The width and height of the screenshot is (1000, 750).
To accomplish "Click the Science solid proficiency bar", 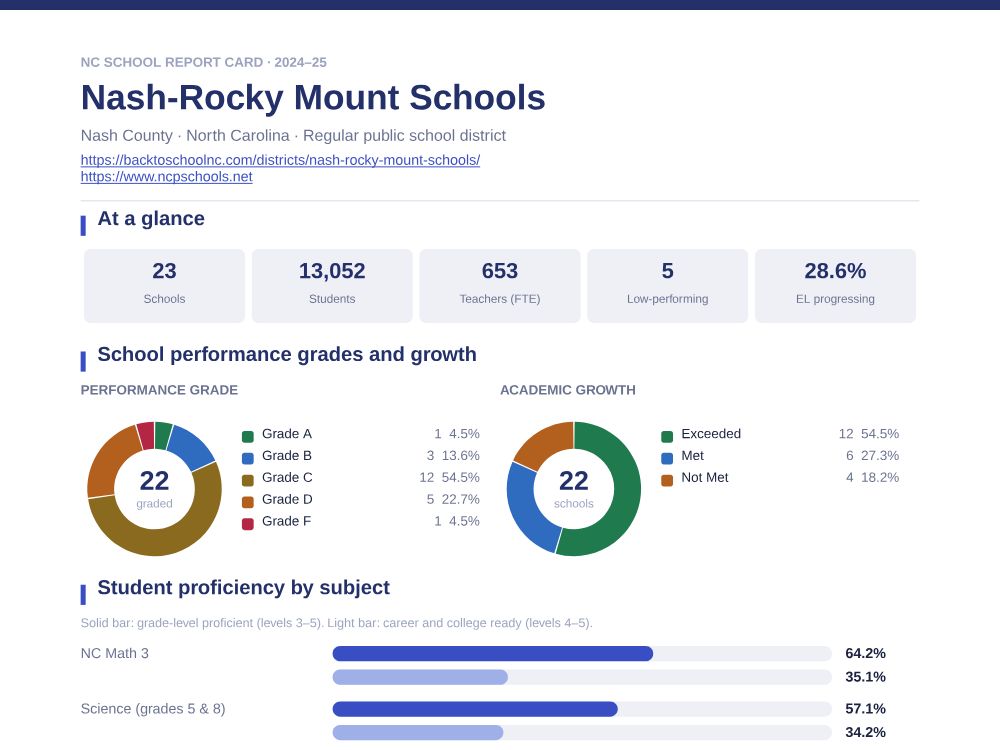I will click(475, 709).
